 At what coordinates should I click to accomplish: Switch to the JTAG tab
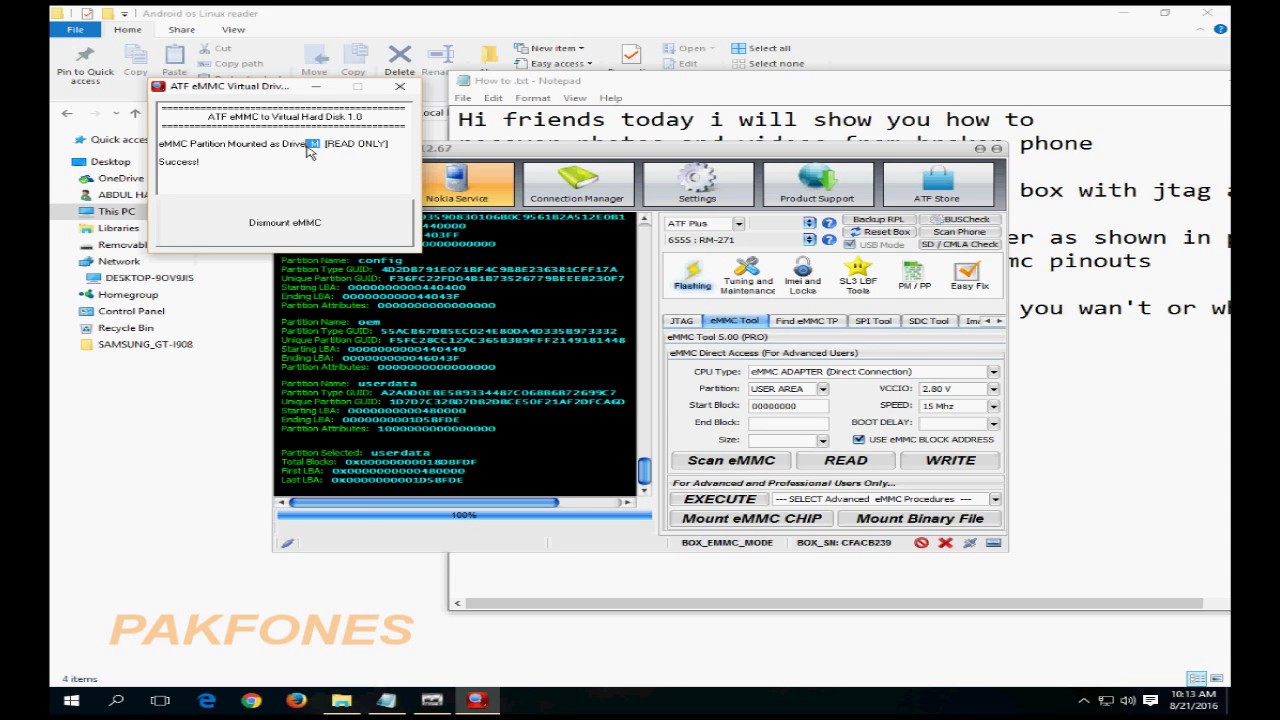(681, 321)
